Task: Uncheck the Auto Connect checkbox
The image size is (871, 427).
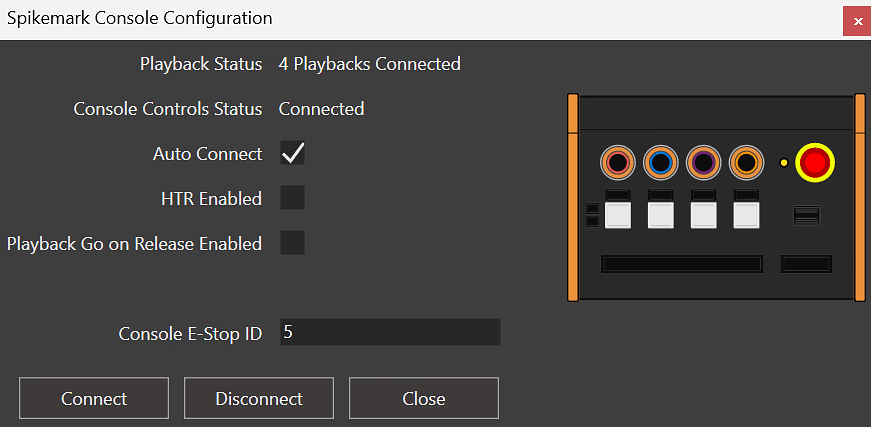Action: click(x=292, y=153)
